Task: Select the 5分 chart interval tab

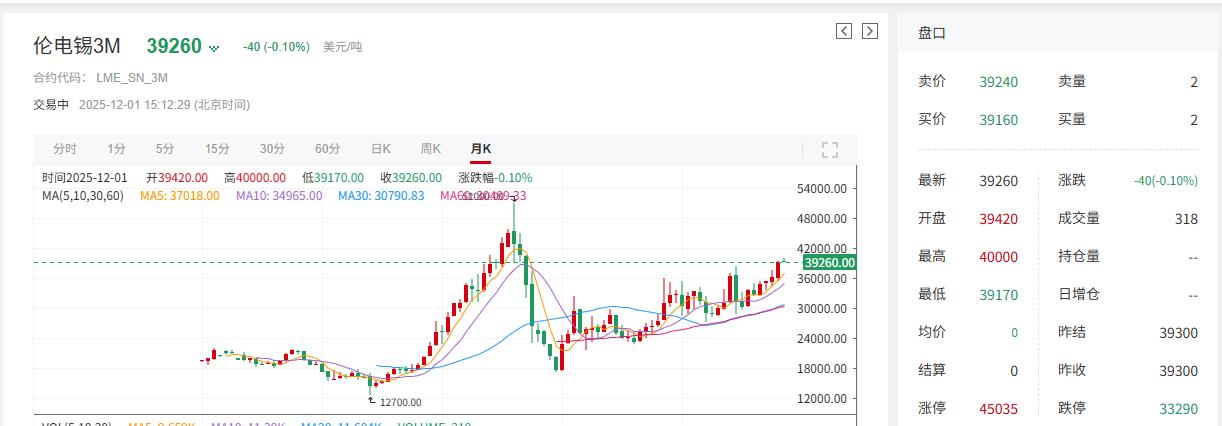Action: [x=165, y=149]
